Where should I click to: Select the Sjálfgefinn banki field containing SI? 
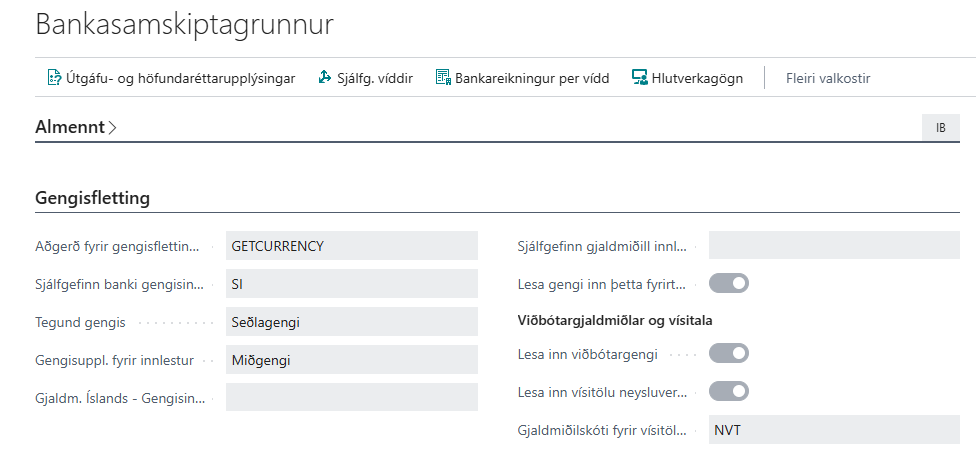[351, 283]
